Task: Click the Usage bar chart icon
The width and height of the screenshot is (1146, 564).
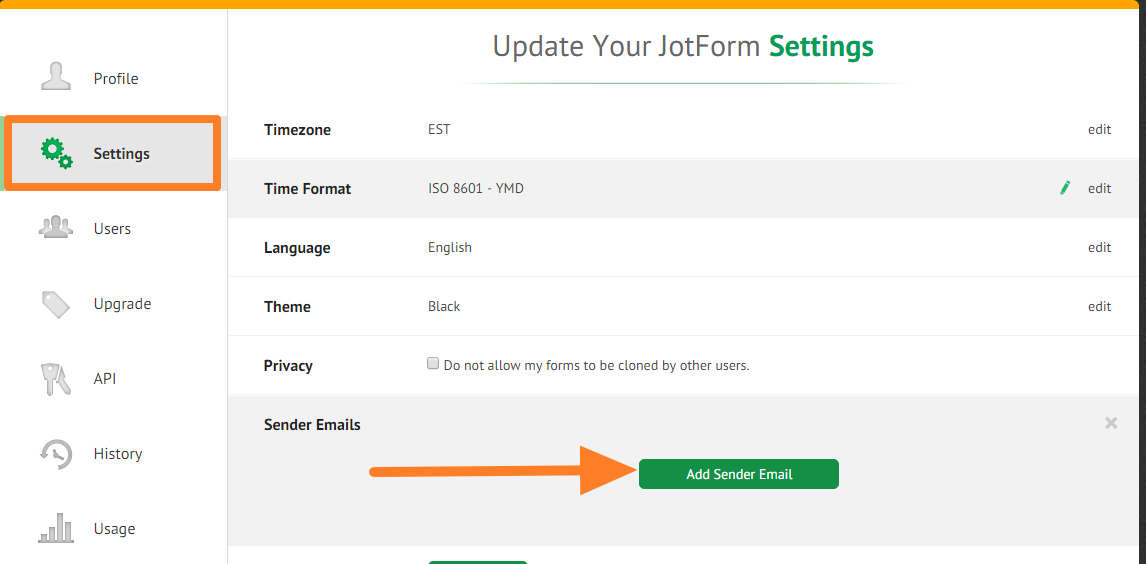Action: [x=56, y=528]
